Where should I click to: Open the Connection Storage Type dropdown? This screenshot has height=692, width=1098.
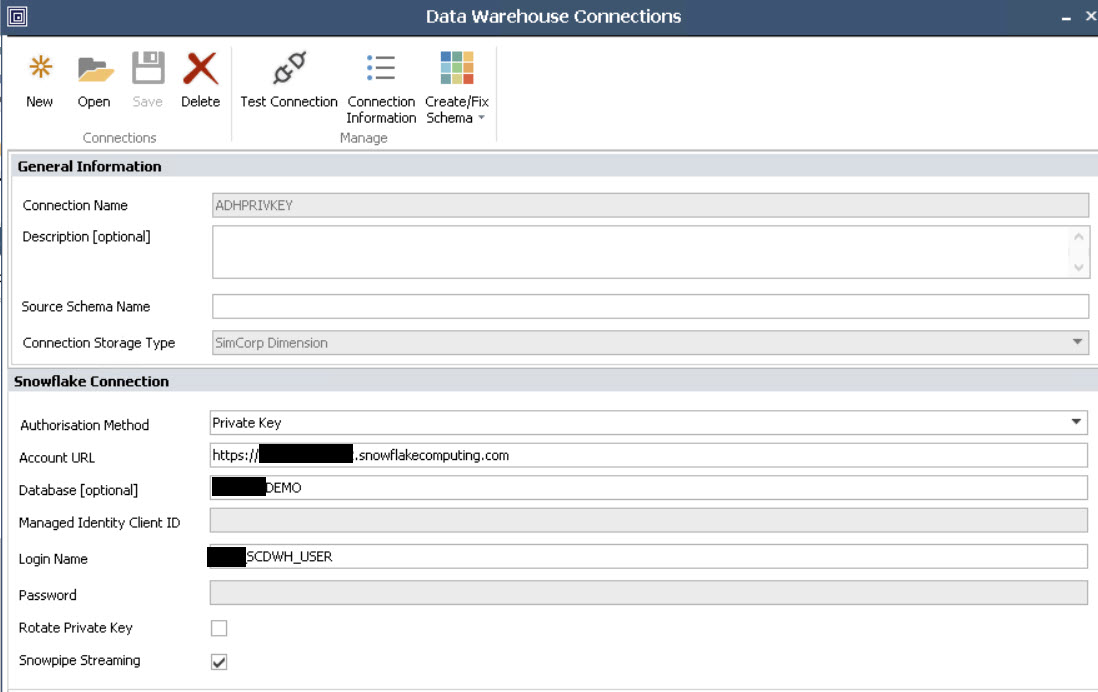click(1077, 342)
